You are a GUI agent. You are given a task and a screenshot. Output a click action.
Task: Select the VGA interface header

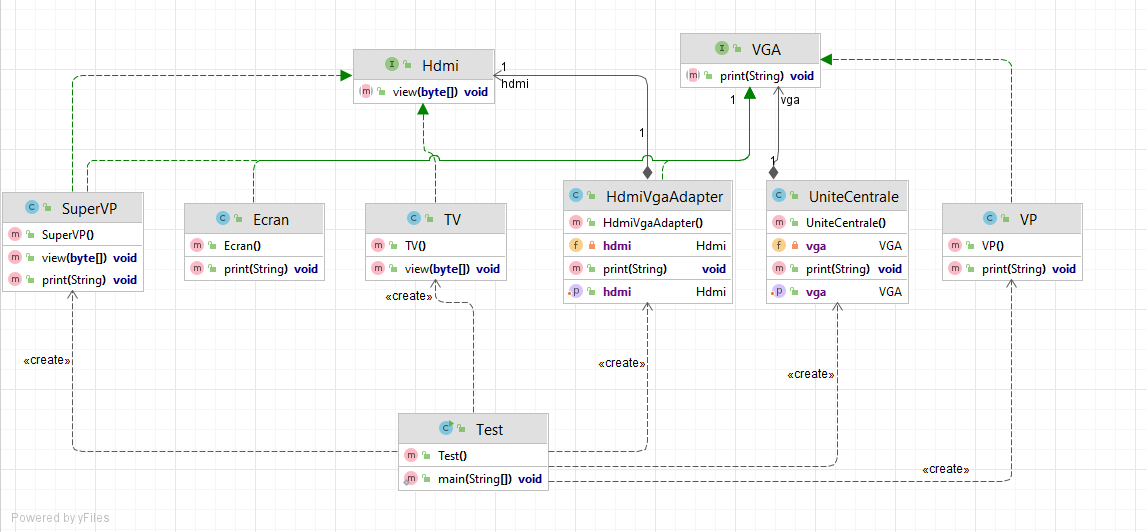pos(750,49)
